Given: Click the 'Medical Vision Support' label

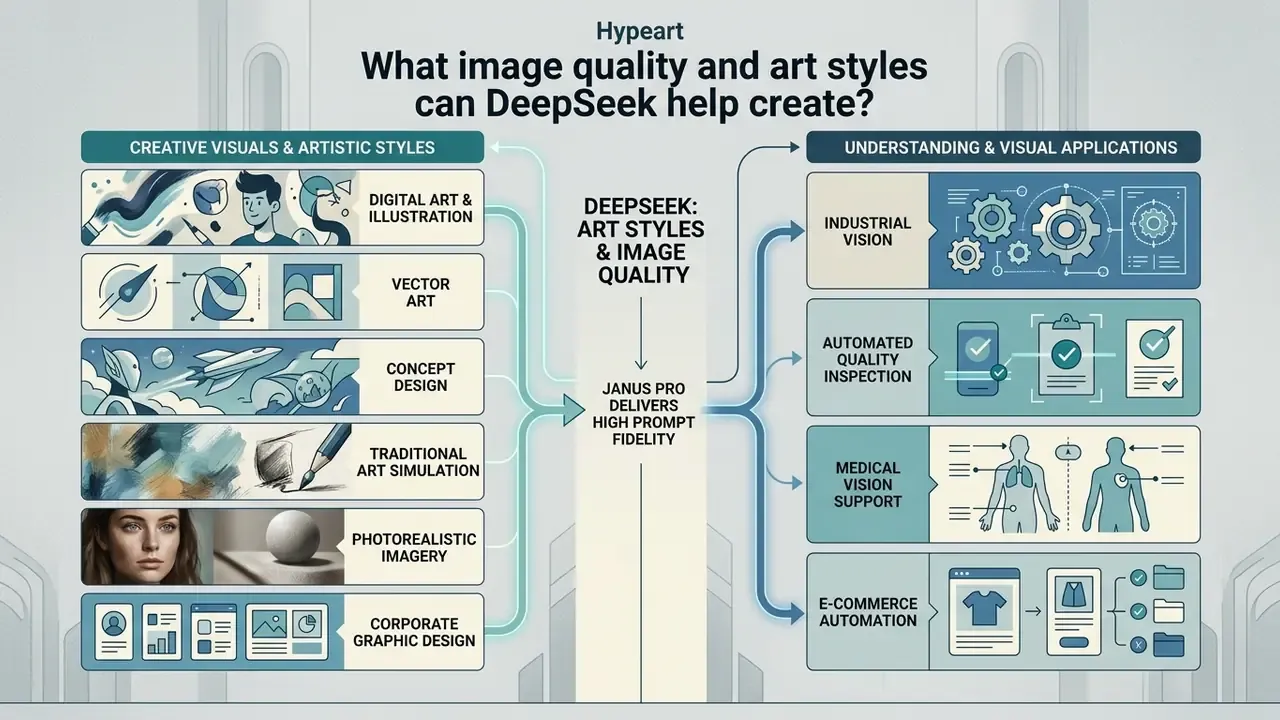Looking at the screenshot, I should (867, 484).
